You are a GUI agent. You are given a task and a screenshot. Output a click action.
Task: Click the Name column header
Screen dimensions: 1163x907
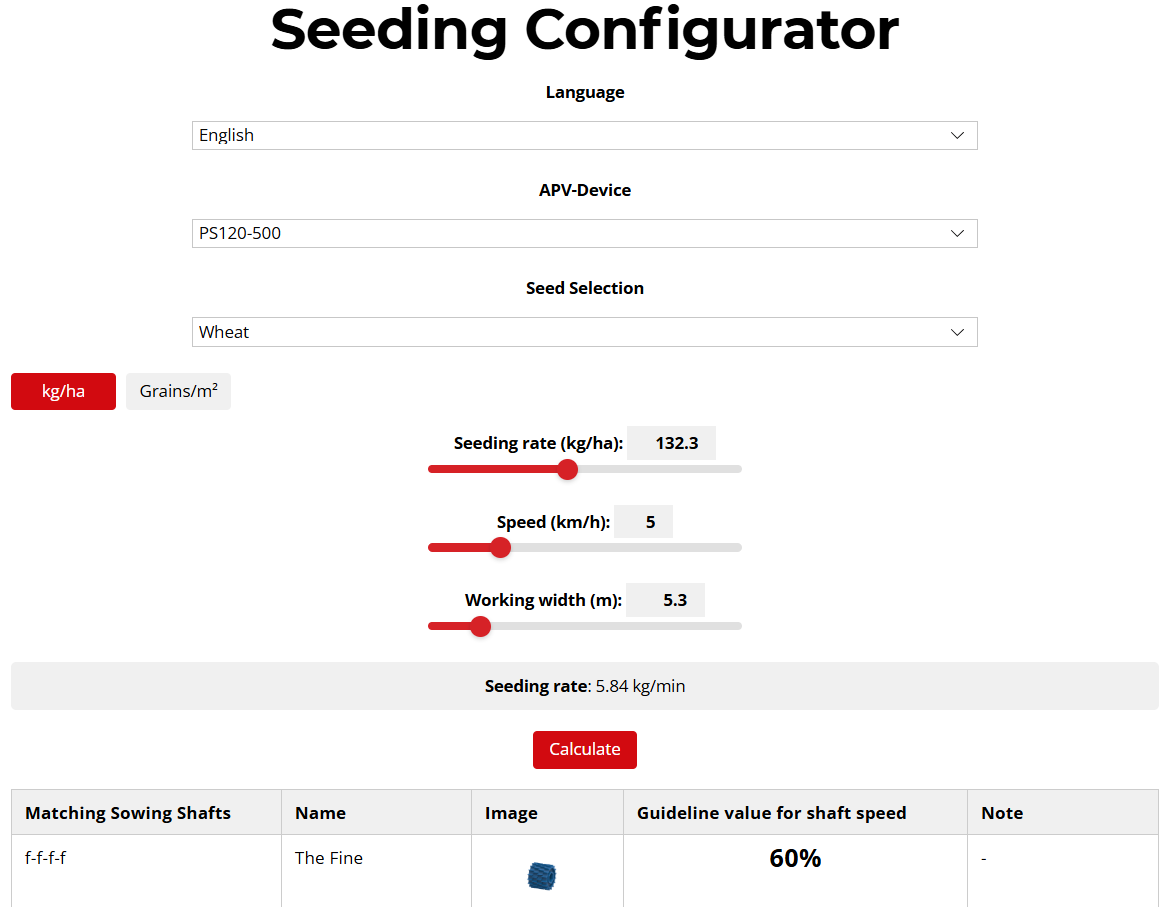320,813
